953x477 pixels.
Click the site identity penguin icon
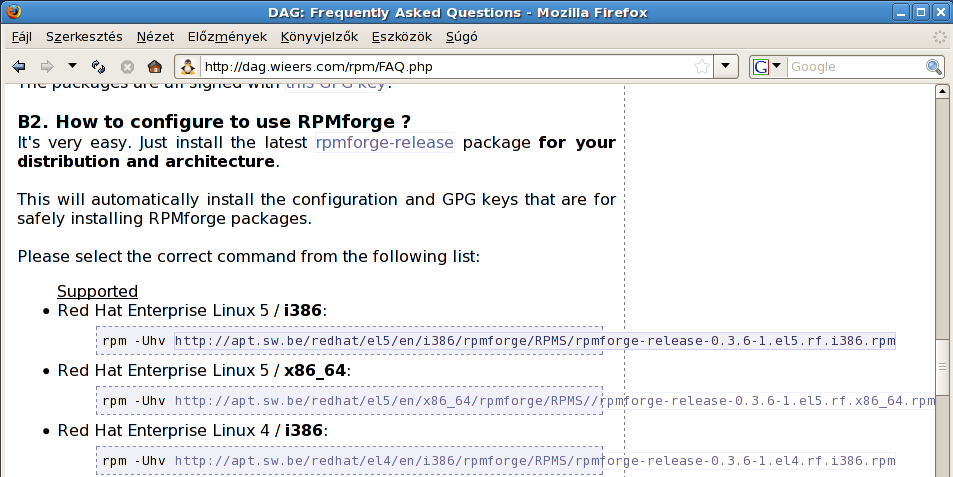[186, 67]
